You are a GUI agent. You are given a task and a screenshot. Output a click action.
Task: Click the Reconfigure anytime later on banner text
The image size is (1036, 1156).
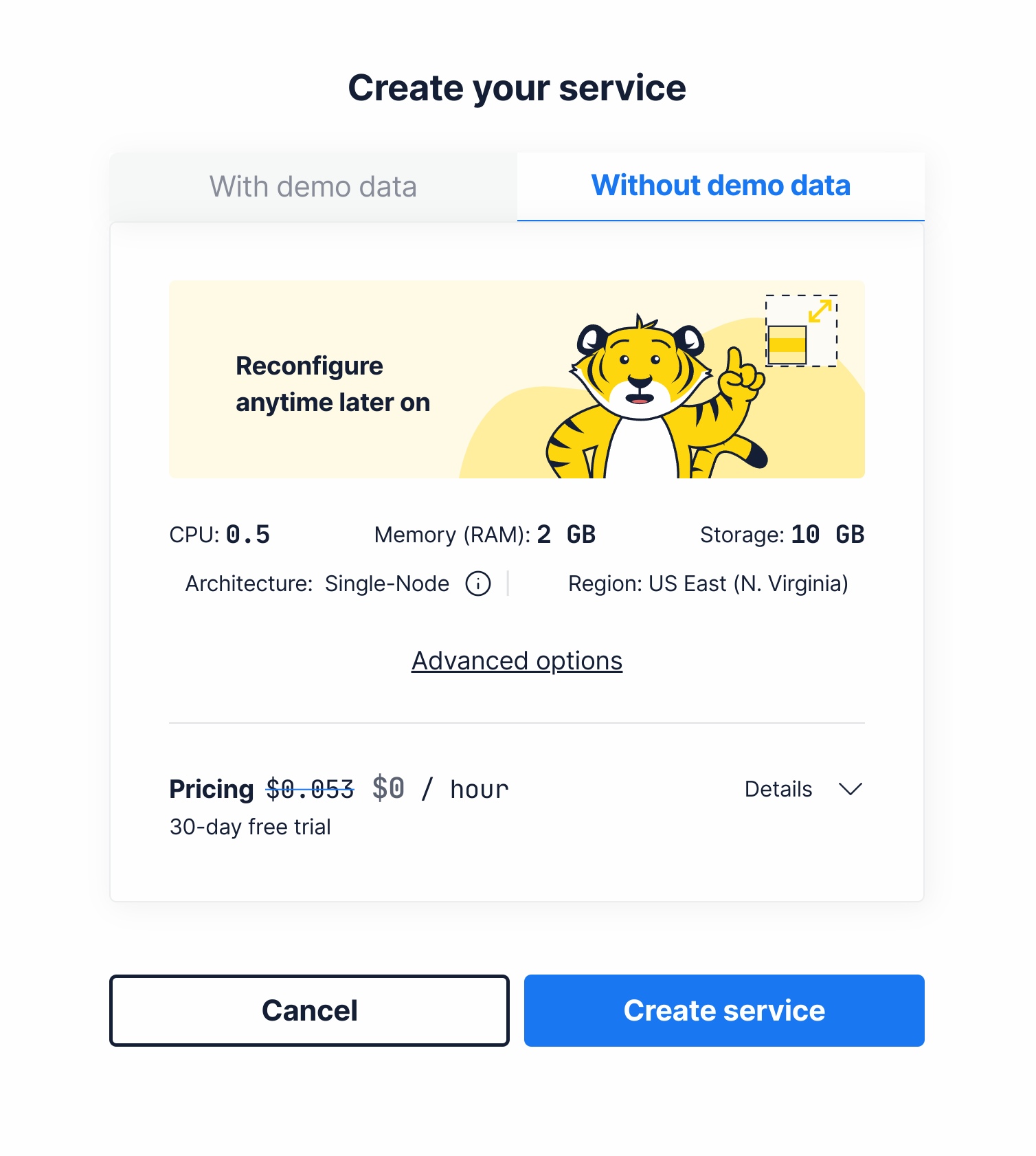pos(333,384)
